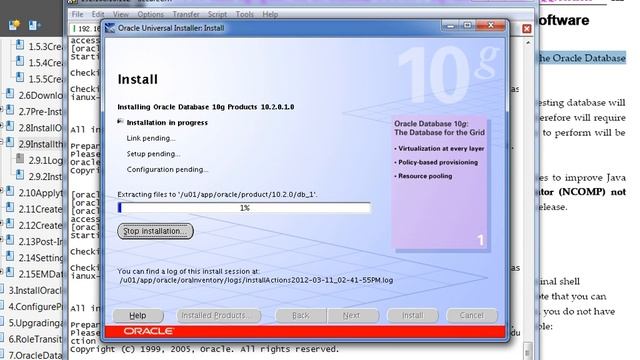Screen dimensions: 640x360
Task: Click the 'Link pending...' status line
Action: tap(151, 138)
